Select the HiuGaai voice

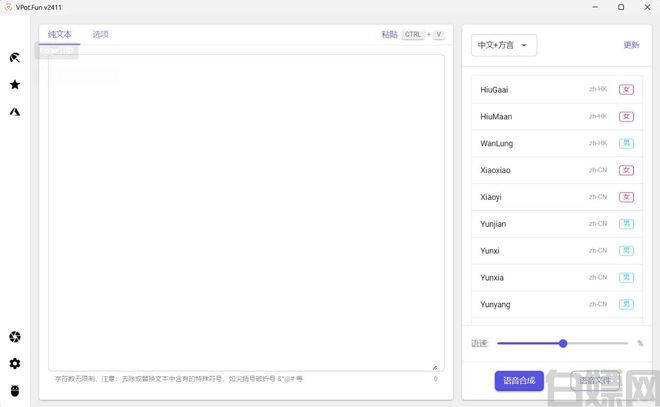coord(557,90)
